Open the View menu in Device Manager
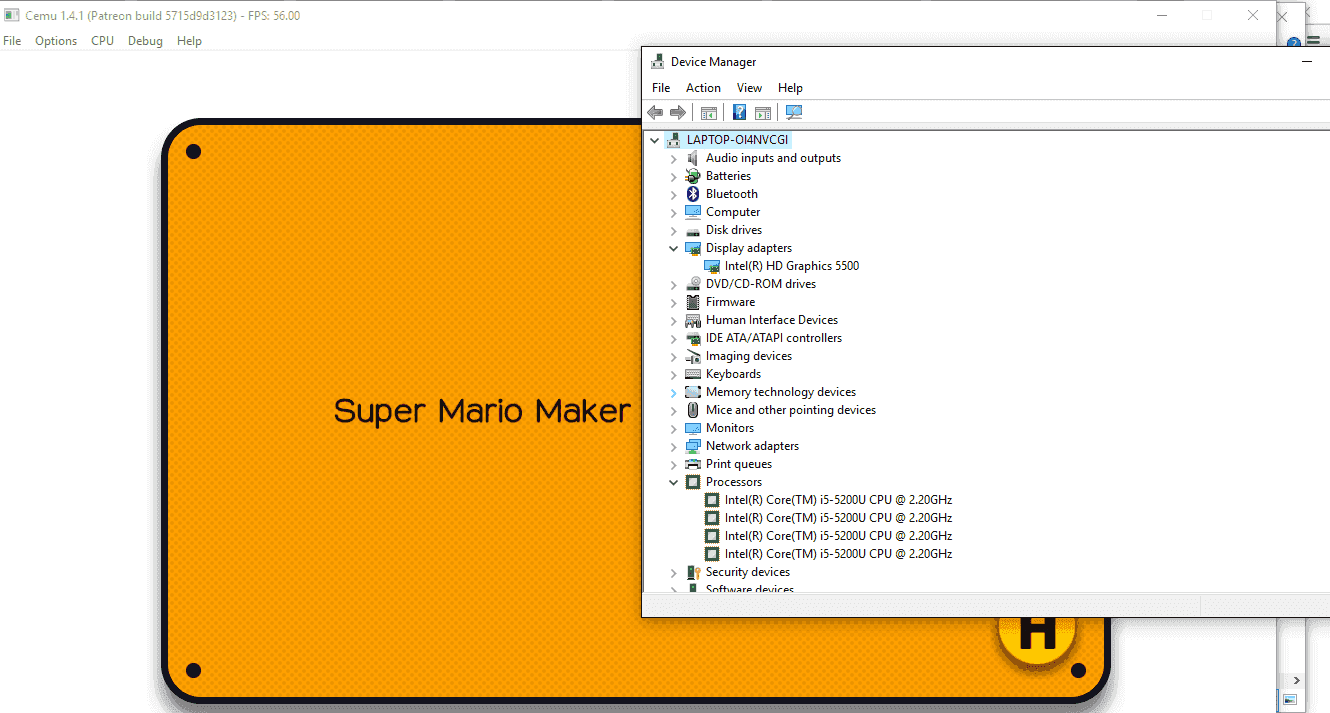 tap(749, 88)
